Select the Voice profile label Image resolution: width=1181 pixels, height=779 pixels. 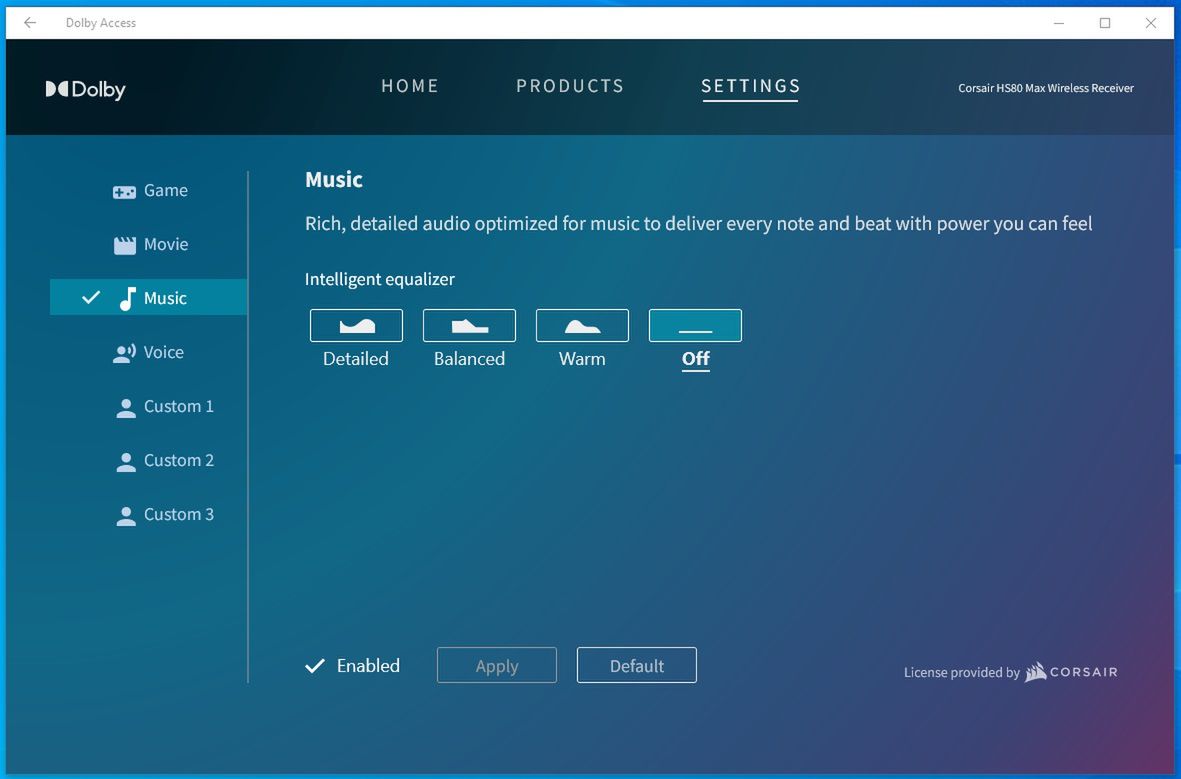point(163,353)
